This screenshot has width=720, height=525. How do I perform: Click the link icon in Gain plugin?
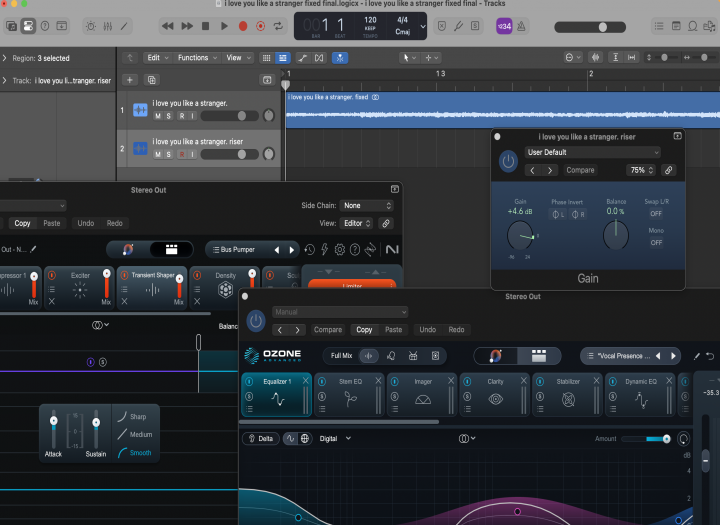pos(669,170)
